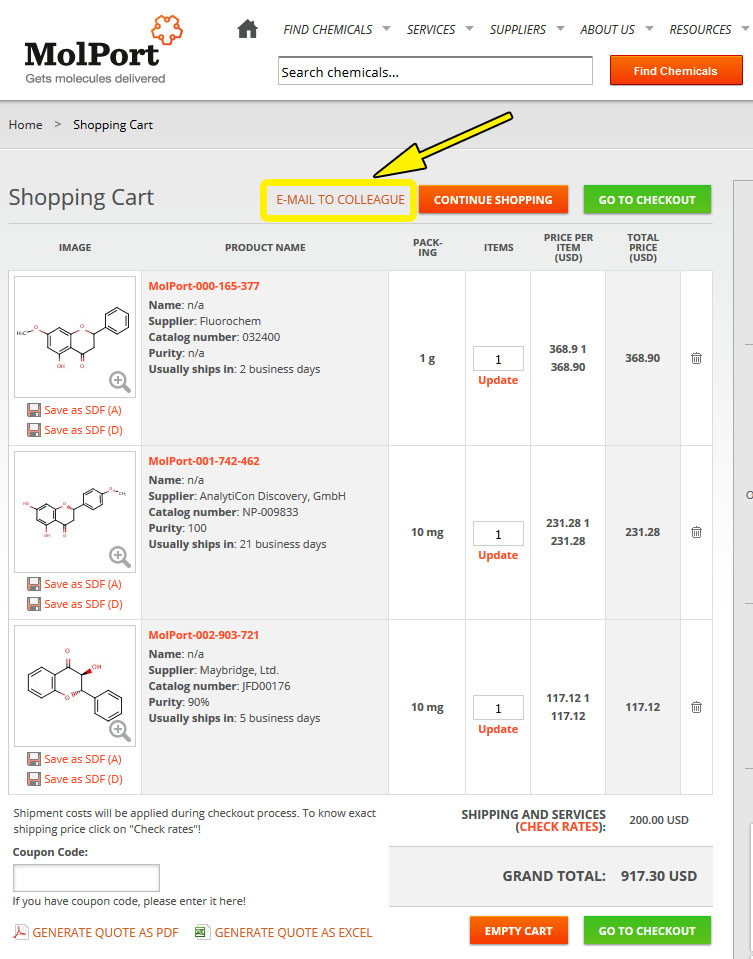The width and height of the screenshot is (753, 959).
Task: Click the bottom GO TO CHECKOUT button
Action: point(647,930)
